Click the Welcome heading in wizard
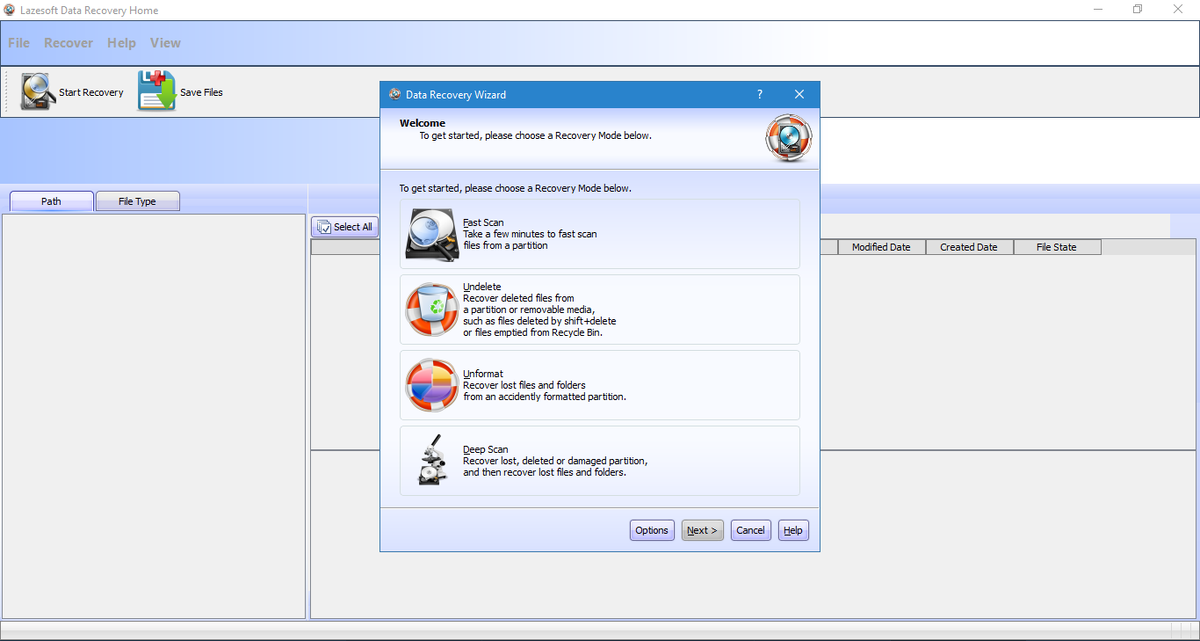This screenshot has height=641, width=1200. (423, 124)
